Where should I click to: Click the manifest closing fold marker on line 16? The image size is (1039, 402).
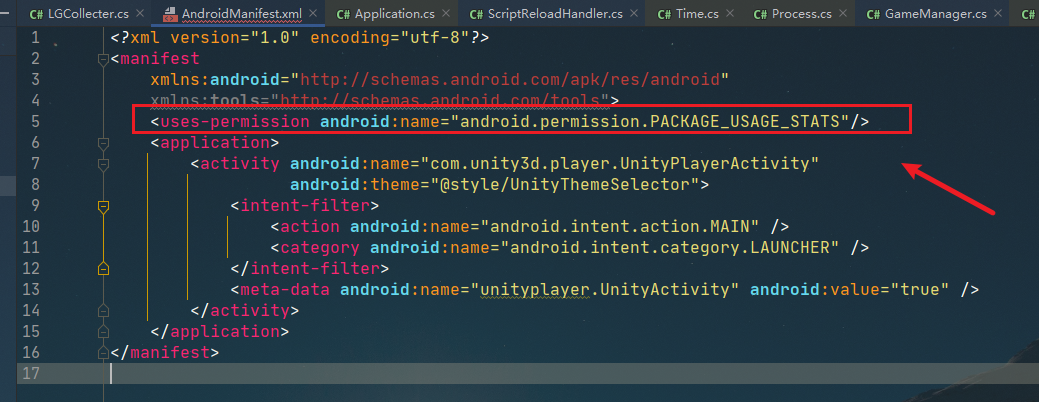(x=103, y=352)
